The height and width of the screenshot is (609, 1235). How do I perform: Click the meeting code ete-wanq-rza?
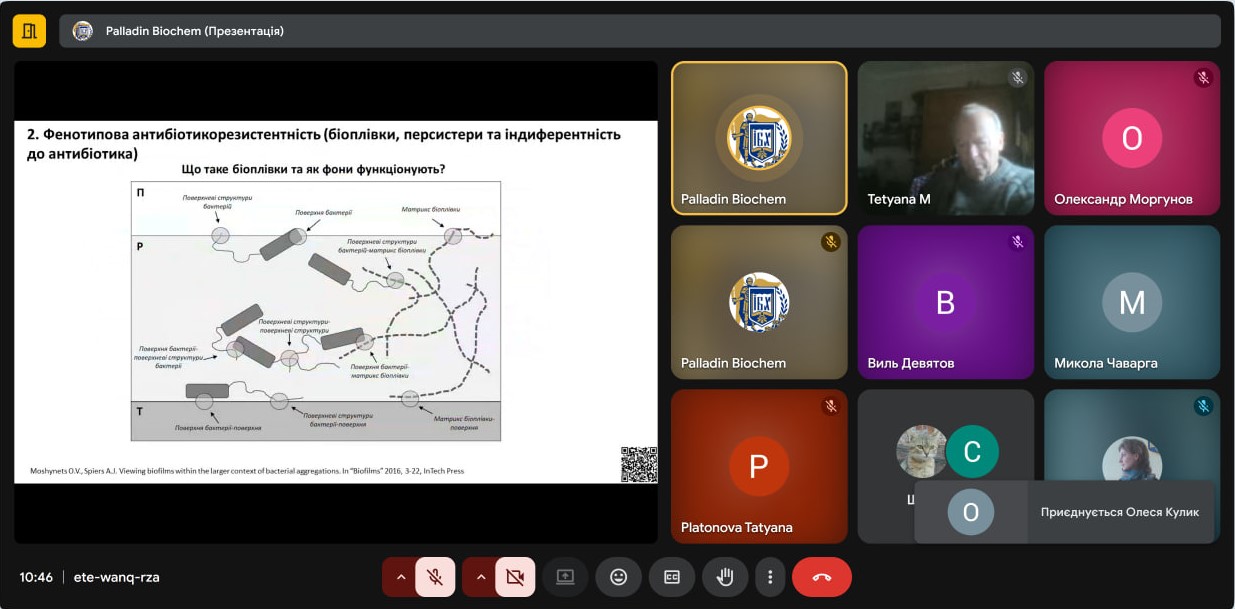tap(117, 577)
